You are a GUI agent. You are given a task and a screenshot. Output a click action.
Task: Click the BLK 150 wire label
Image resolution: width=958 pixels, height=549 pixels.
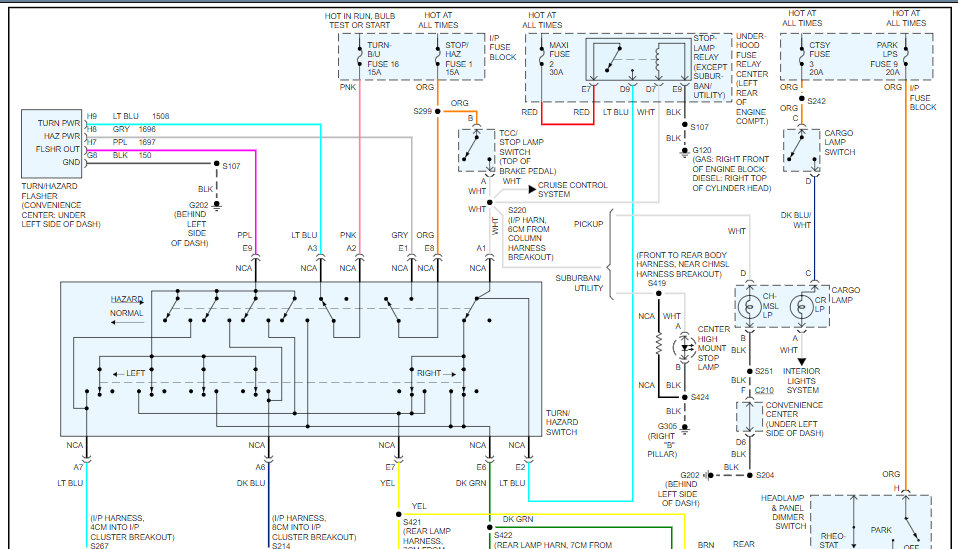point(131,155)
